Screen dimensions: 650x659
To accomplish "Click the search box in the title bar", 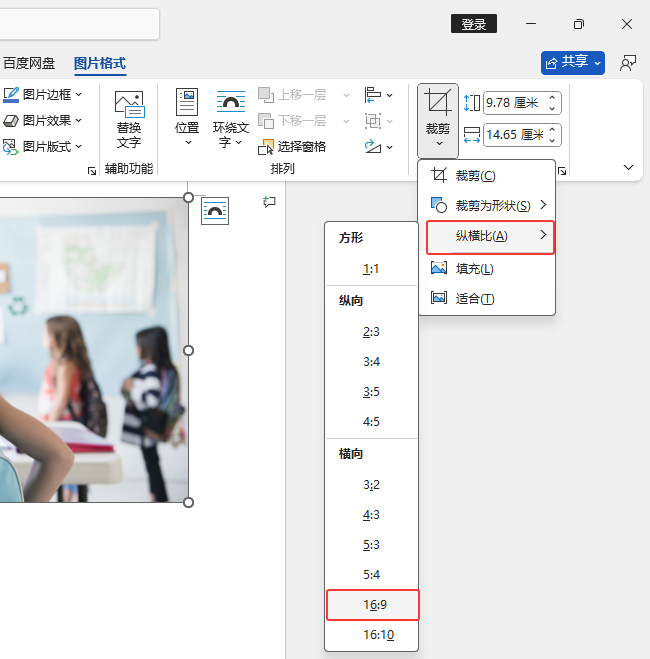I will pos(79,24).
